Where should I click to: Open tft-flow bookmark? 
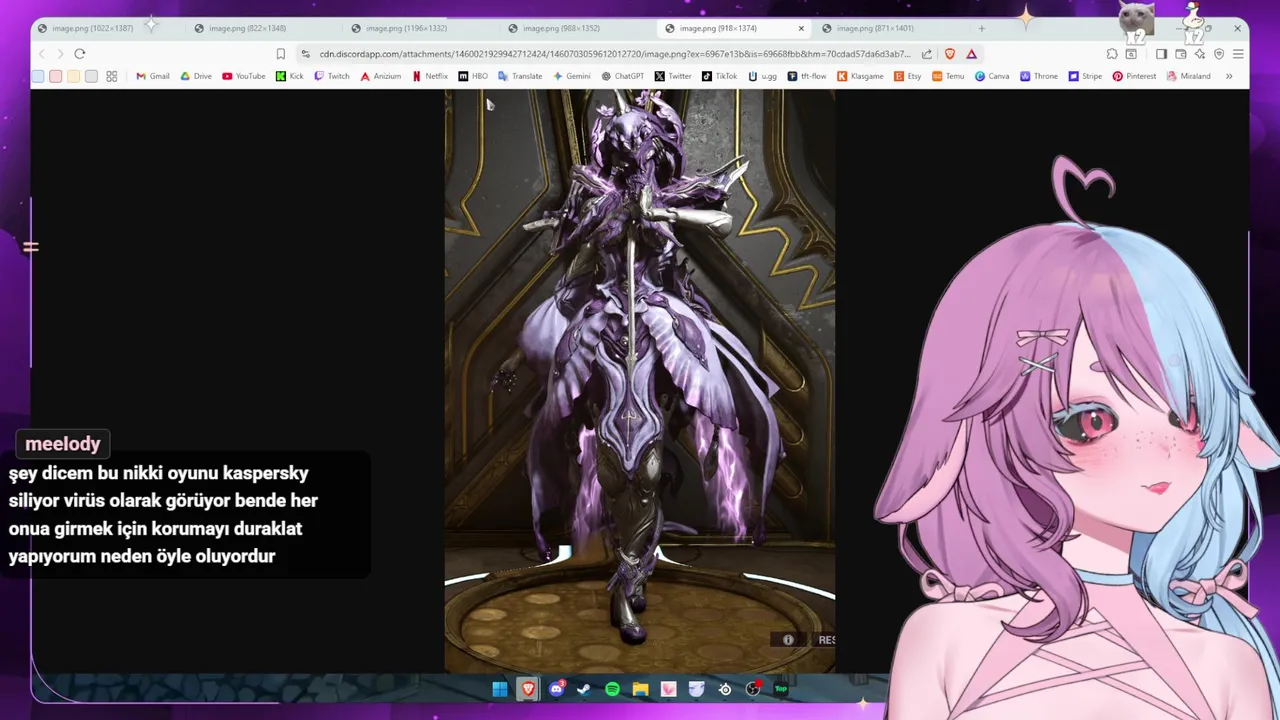click(x=808, y=76)
